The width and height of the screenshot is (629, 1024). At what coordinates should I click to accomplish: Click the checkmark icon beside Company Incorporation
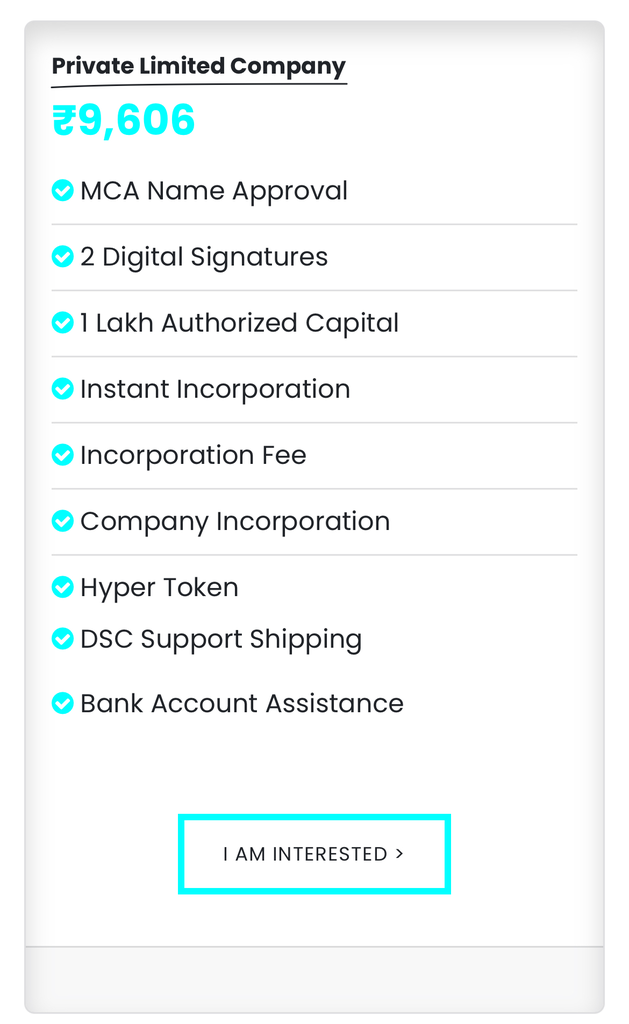[62, 521]
